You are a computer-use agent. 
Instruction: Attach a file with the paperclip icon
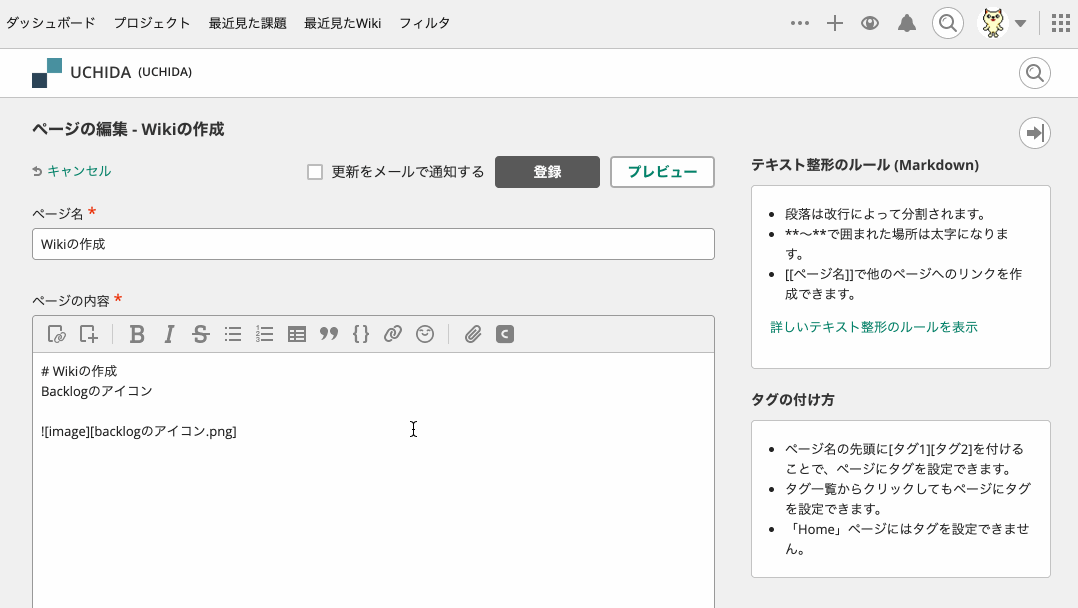473,334
